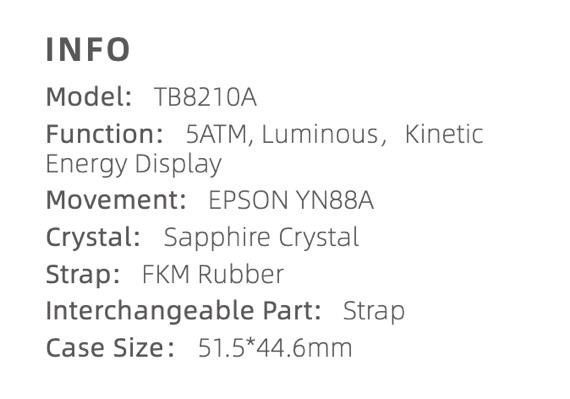Click the Sapphire Crystal value
This screenshot has height=399, width=570.
(x=261, y=238)
